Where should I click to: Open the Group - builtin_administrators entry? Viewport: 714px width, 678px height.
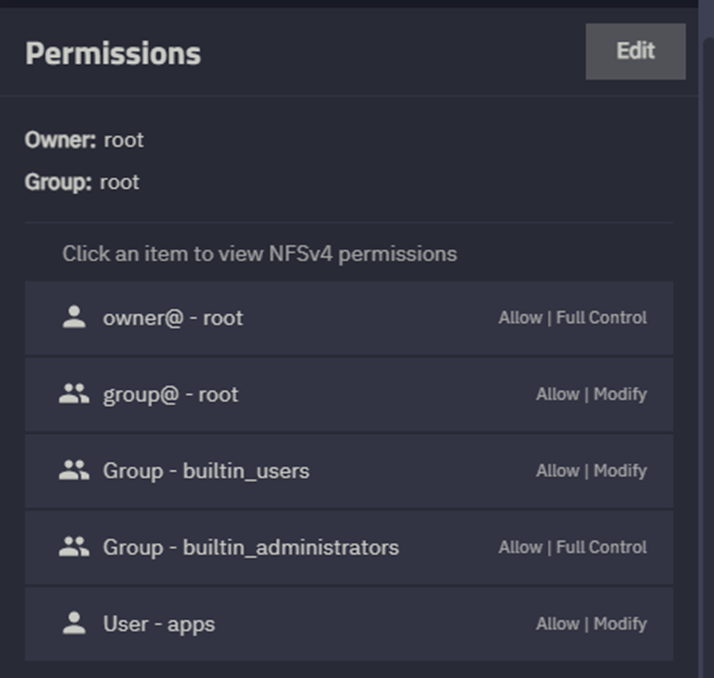[349, 547]
